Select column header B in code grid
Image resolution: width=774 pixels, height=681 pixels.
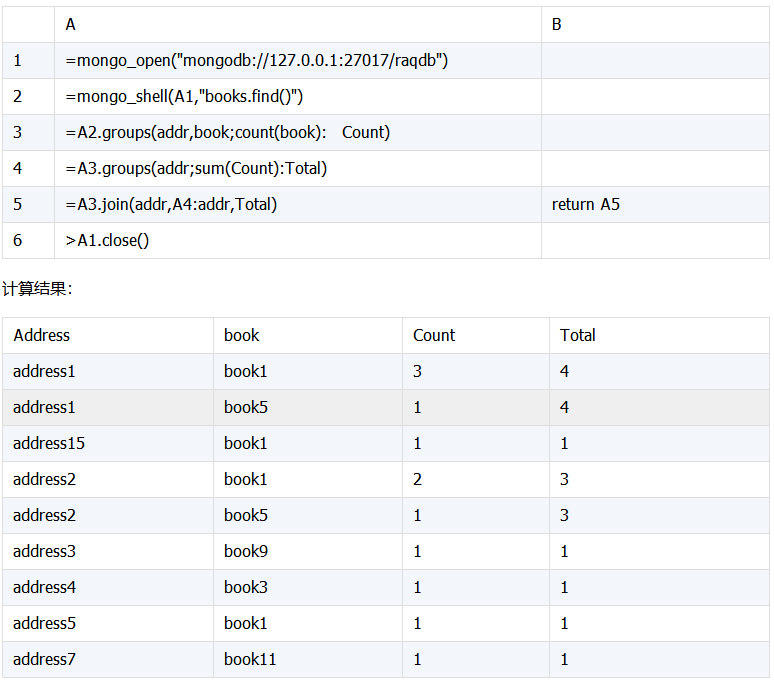tap(557, 24)
